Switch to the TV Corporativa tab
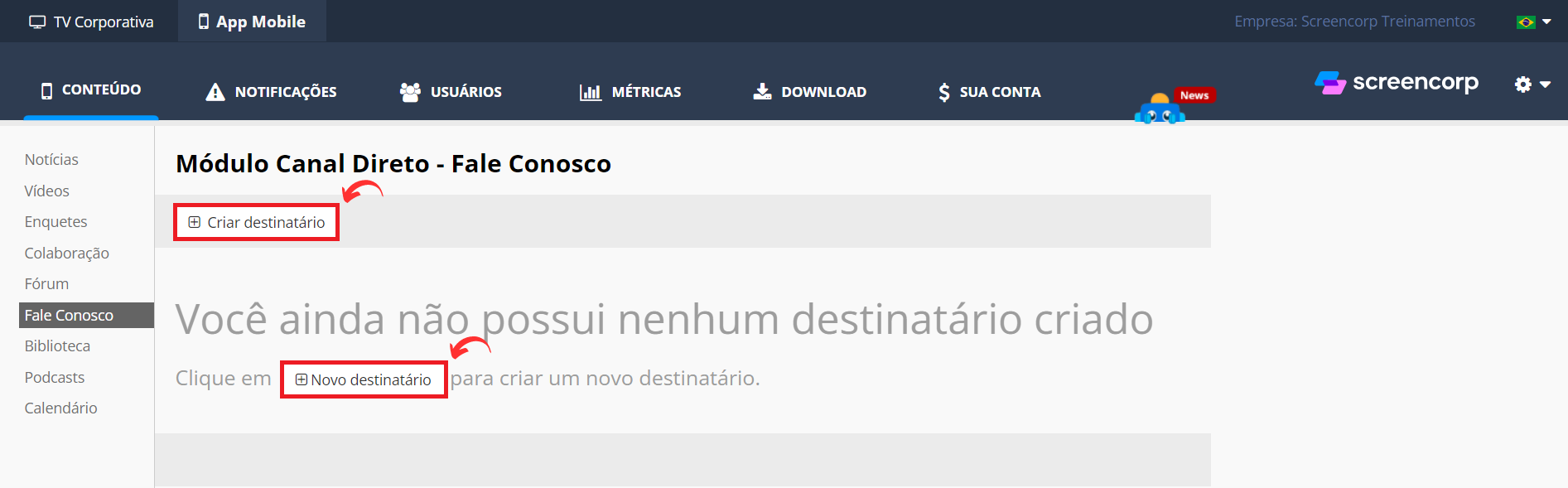This screenshot has height=488, width=1568. coord(91,22)
